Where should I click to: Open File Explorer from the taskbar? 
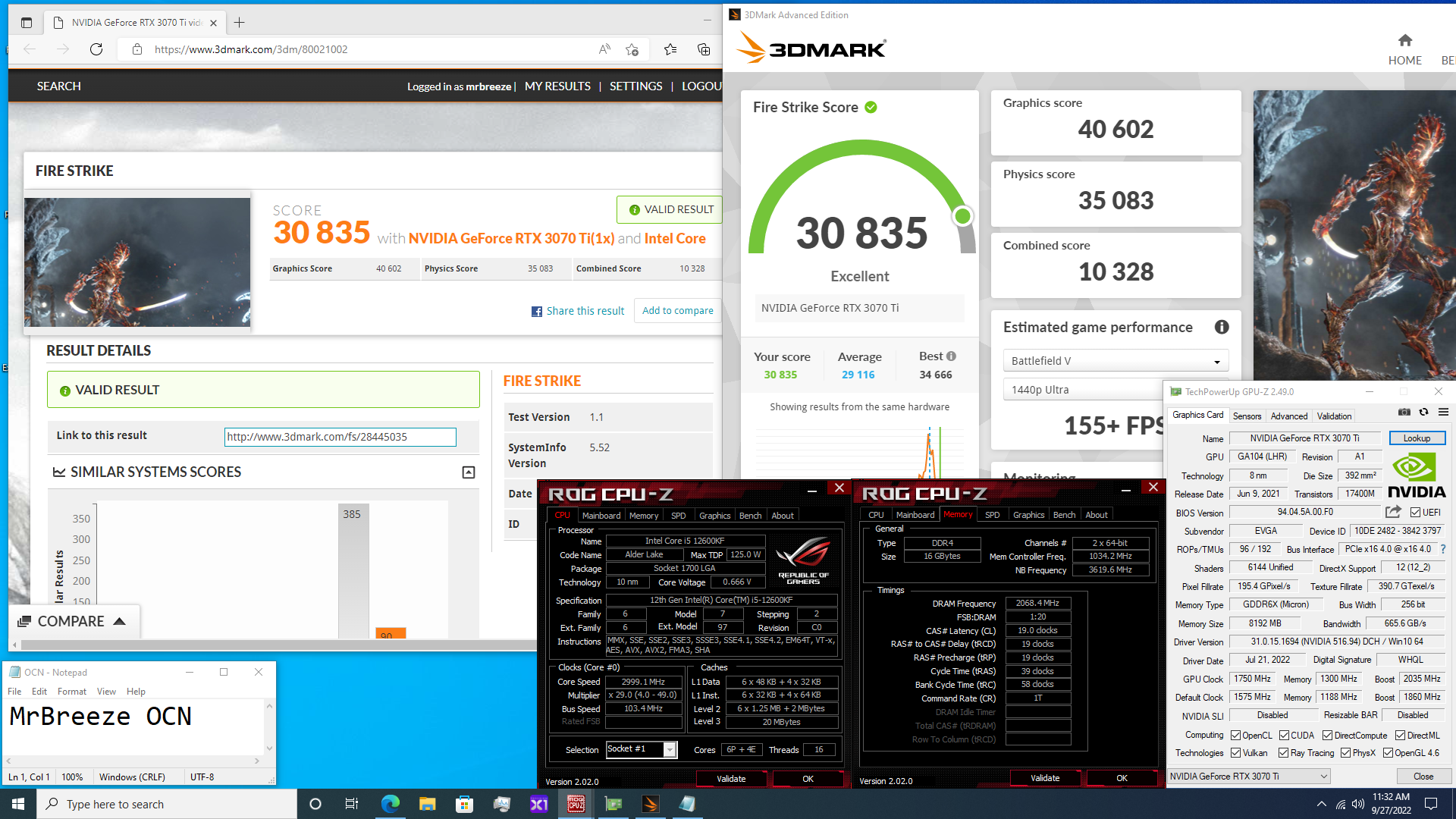(x=428, y=804)
